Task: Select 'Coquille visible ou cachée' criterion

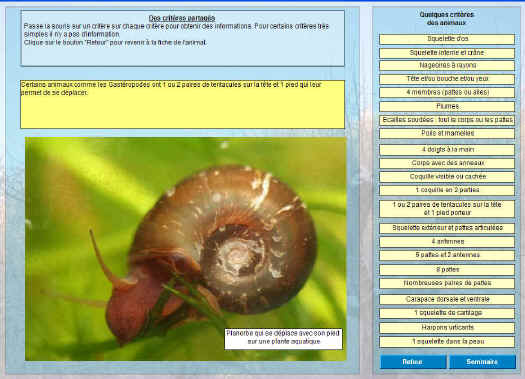Action: [447, 177]
